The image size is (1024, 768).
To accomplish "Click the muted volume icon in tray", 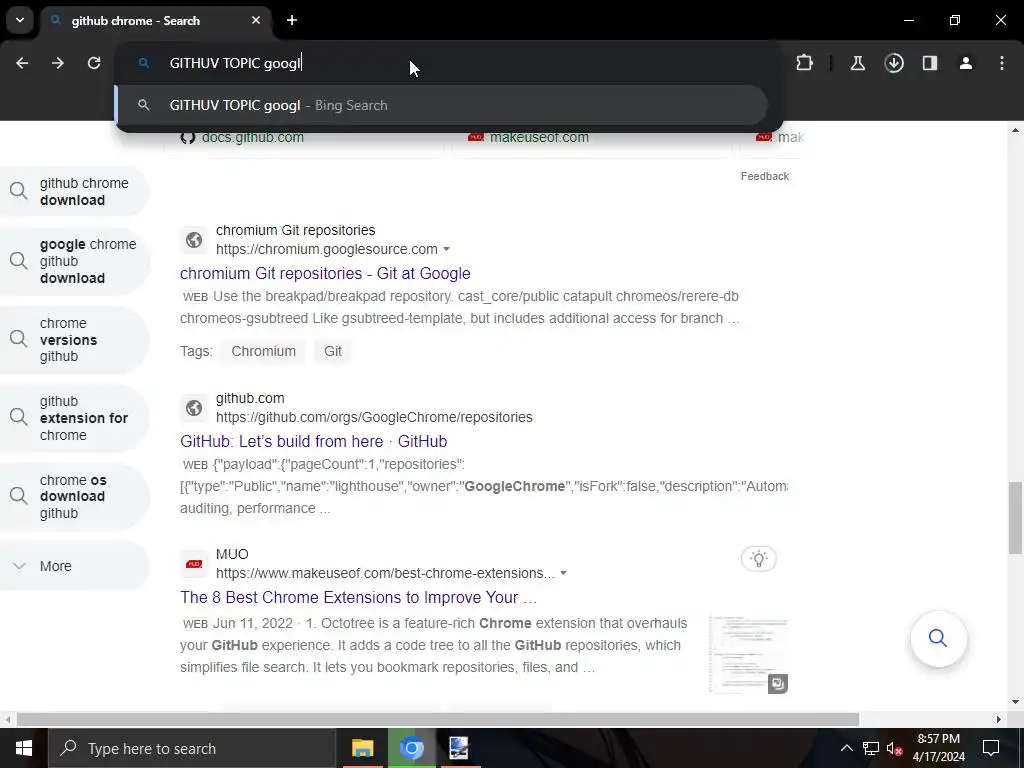I will click(894, 748).
